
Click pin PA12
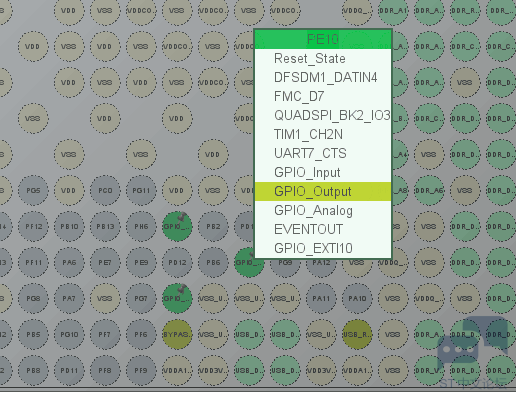click(x=321, y=268)
